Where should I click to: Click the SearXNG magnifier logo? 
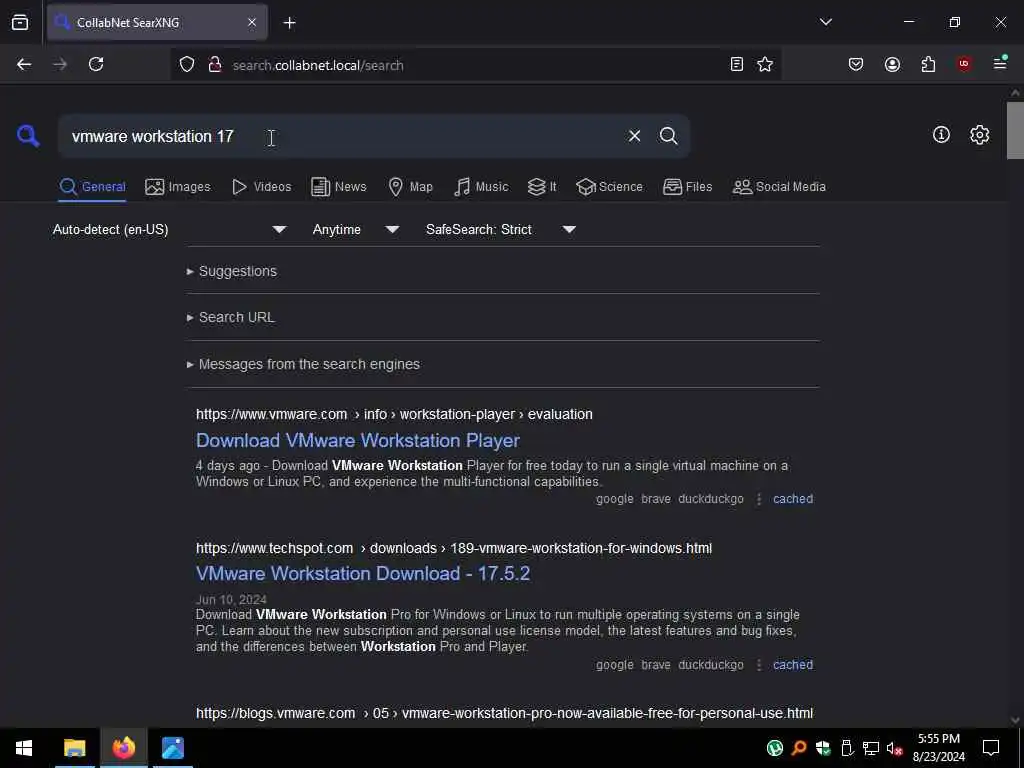pyautogui.click(x=28, y=136)
